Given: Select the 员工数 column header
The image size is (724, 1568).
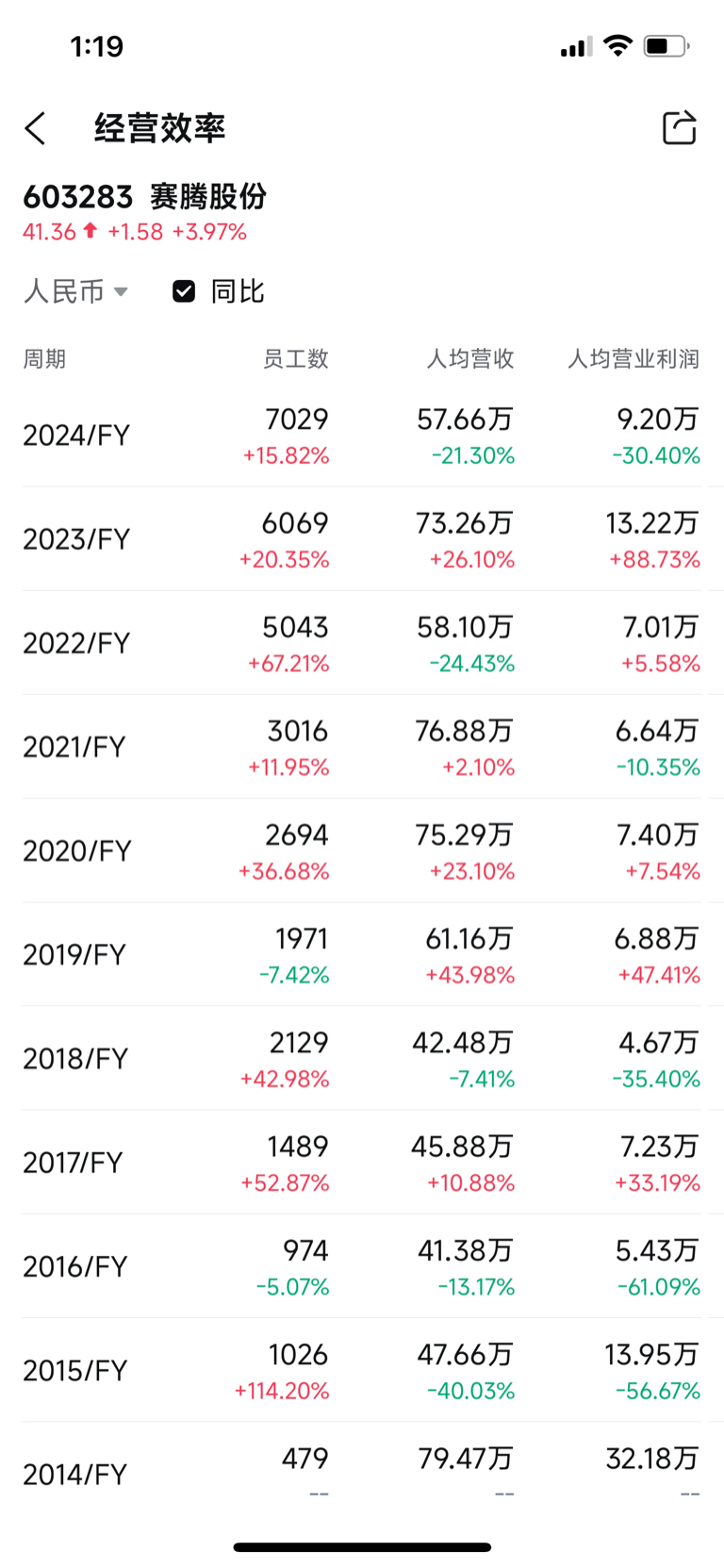Looking at the screenshot, I should tap(295, 358).
